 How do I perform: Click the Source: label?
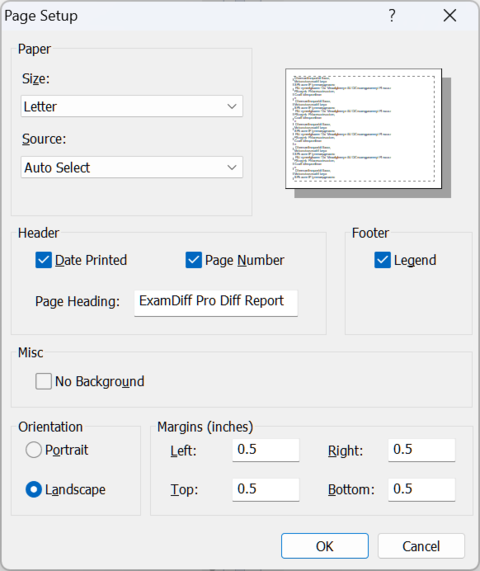(x=44, y=139)
